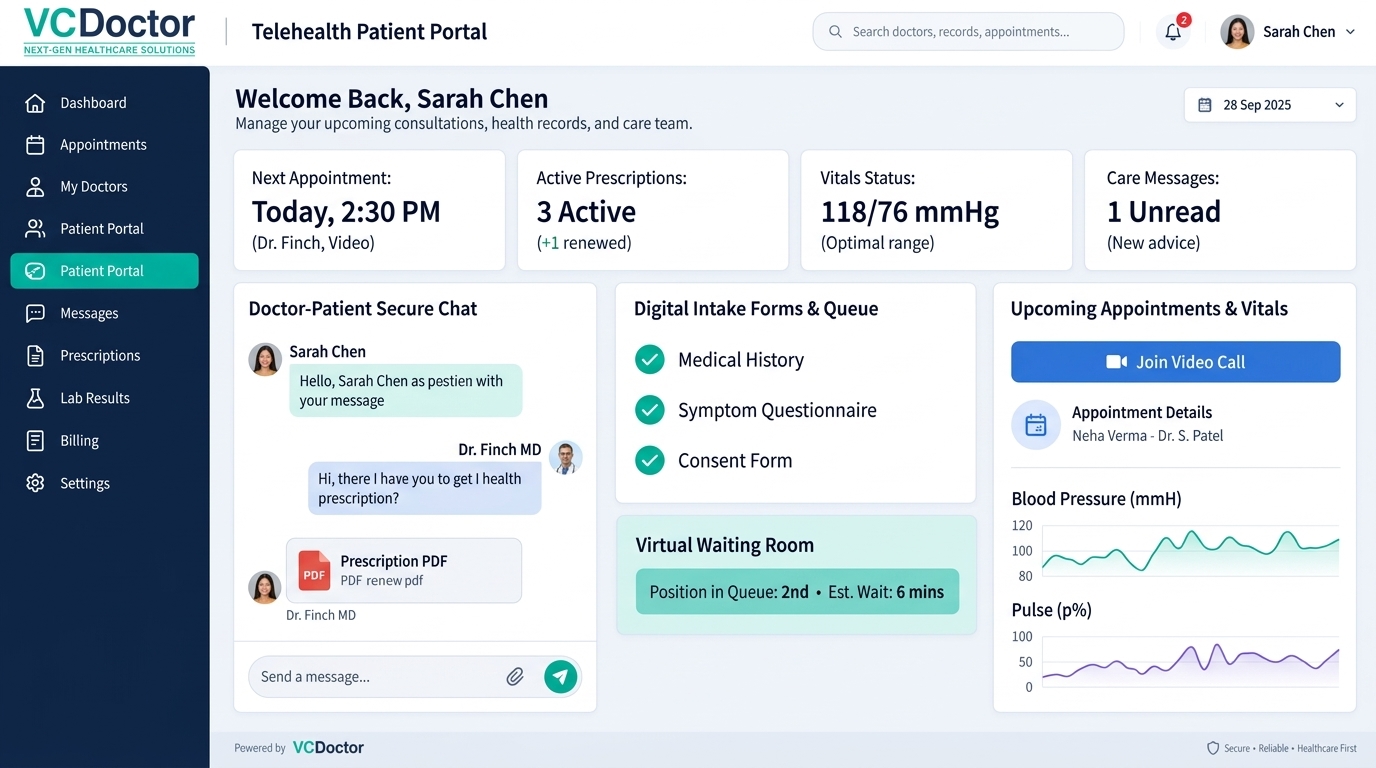This screenshot has width=1376, height=768.
Task: Click the Messages chat bubble icon
Action: click(x=35, y=313)
